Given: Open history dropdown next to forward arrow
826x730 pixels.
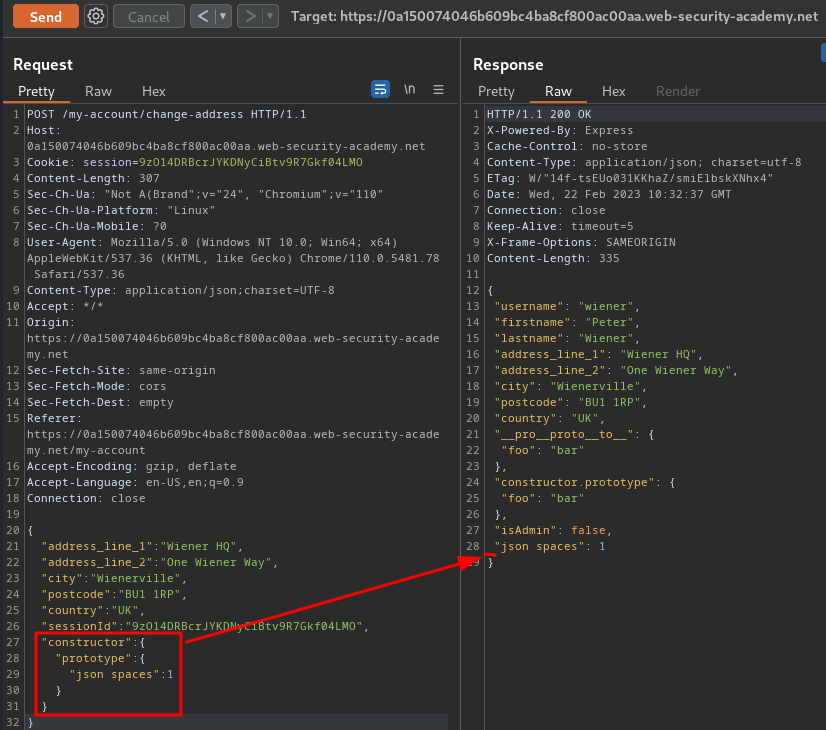Looking at the screenshot, I should point(270,16).
